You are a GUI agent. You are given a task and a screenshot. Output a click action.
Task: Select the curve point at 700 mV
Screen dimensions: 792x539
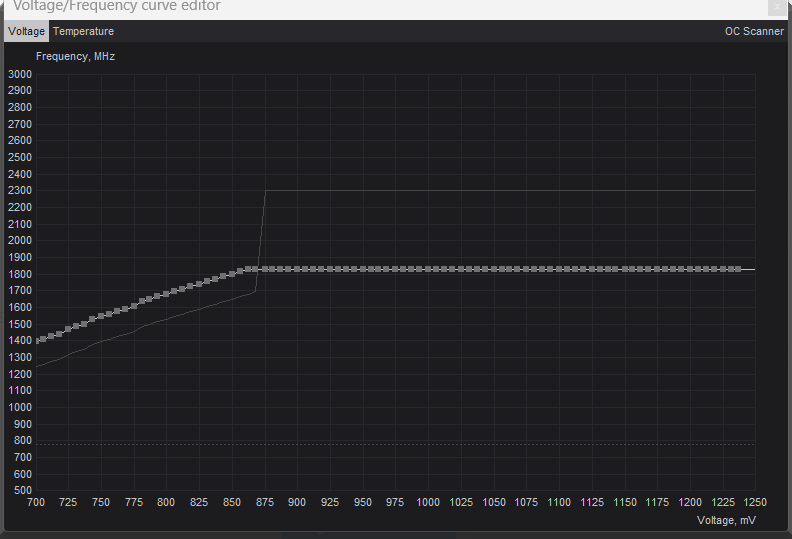(37, 341)
